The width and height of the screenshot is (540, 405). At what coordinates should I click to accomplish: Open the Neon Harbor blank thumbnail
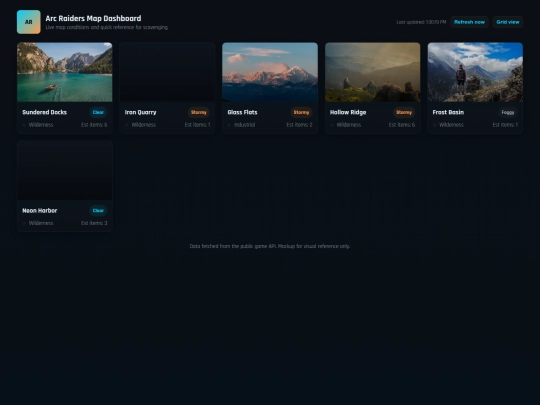pos(65,170)
